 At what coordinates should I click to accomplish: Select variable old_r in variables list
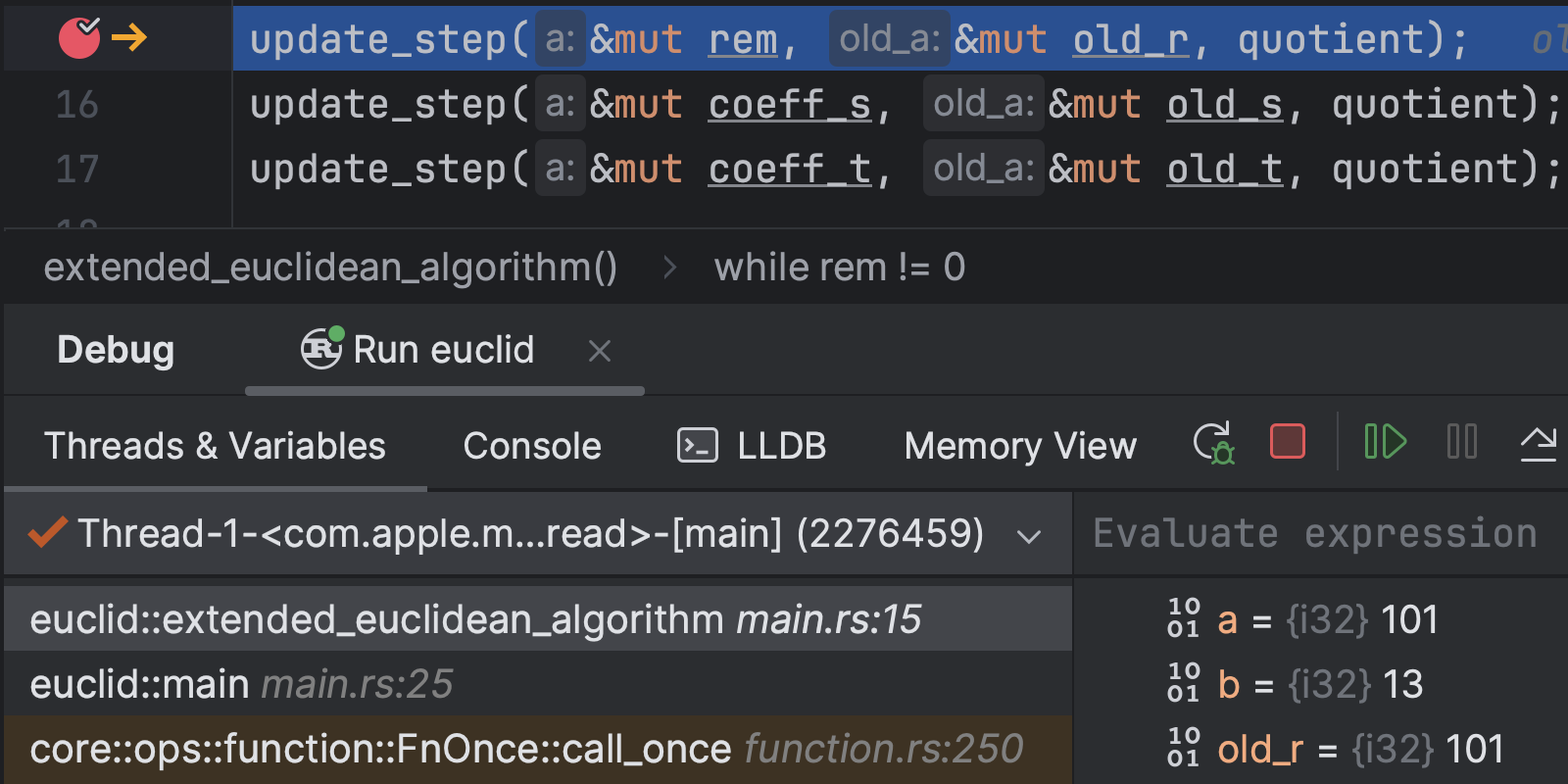tap(1259, 750)
